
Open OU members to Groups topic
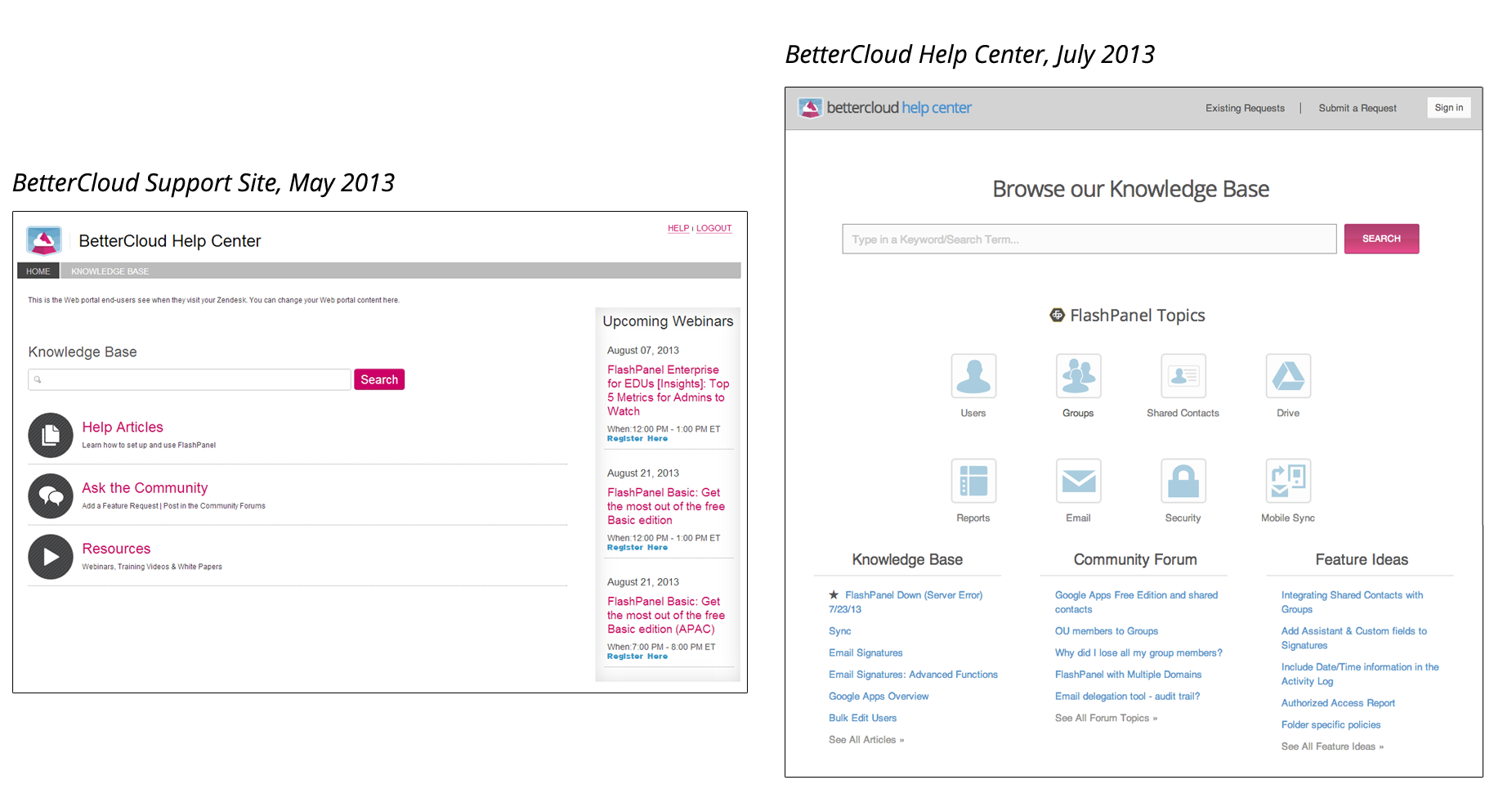pos(1106,631)
